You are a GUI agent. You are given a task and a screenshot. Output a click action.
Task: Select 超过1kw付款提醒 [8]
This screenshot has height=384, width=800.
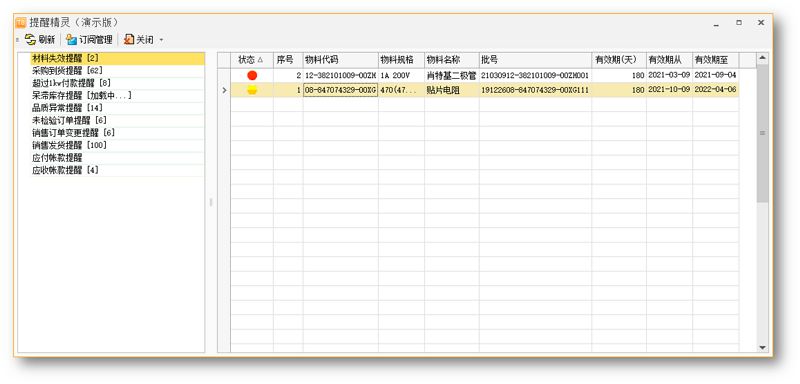(x=117, y=83)
